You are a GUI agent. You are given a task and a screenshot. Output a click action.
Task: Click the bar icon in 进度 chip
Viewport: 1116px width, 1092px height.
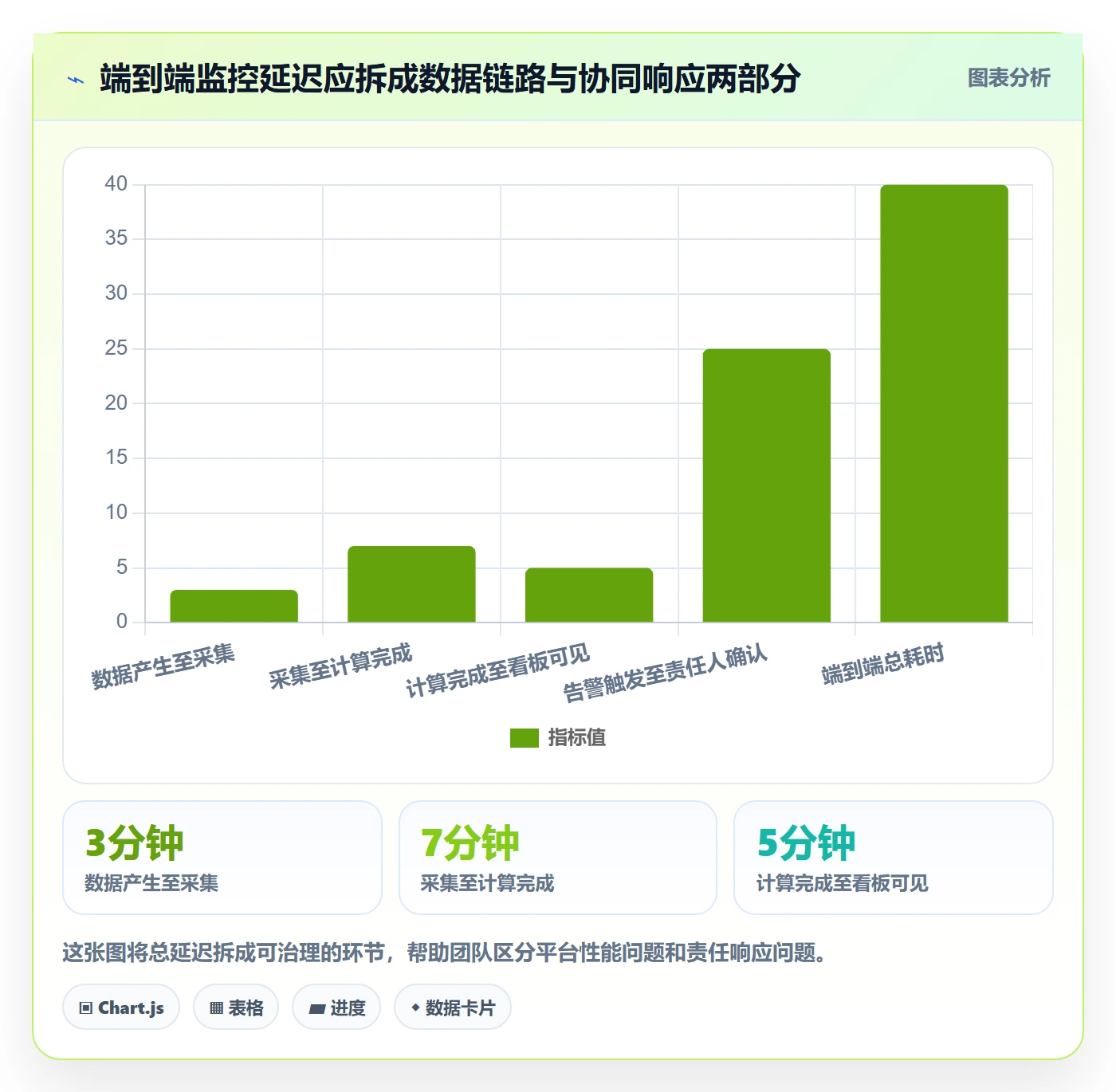pyautogui.click(x=317, y=1009)
